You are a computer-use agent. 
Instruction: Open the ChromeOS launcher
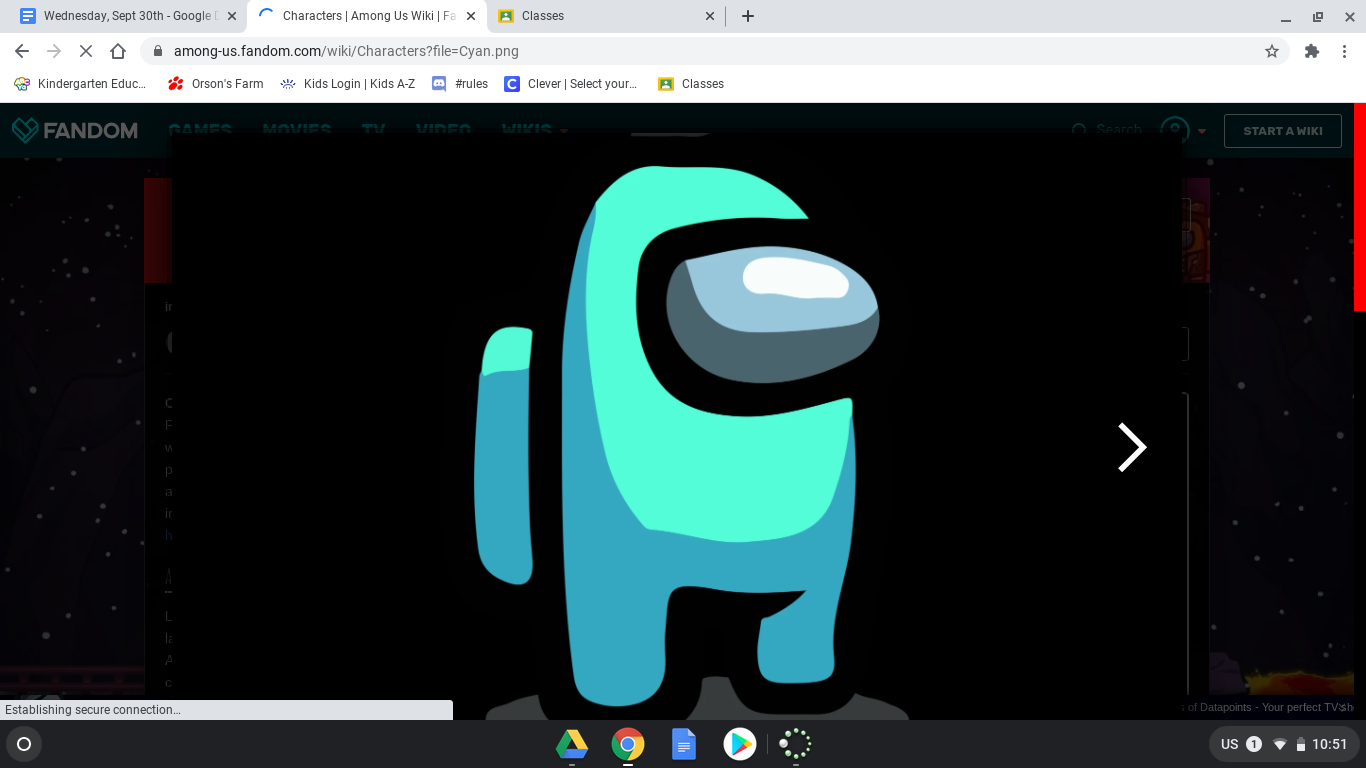pos(24,744)
